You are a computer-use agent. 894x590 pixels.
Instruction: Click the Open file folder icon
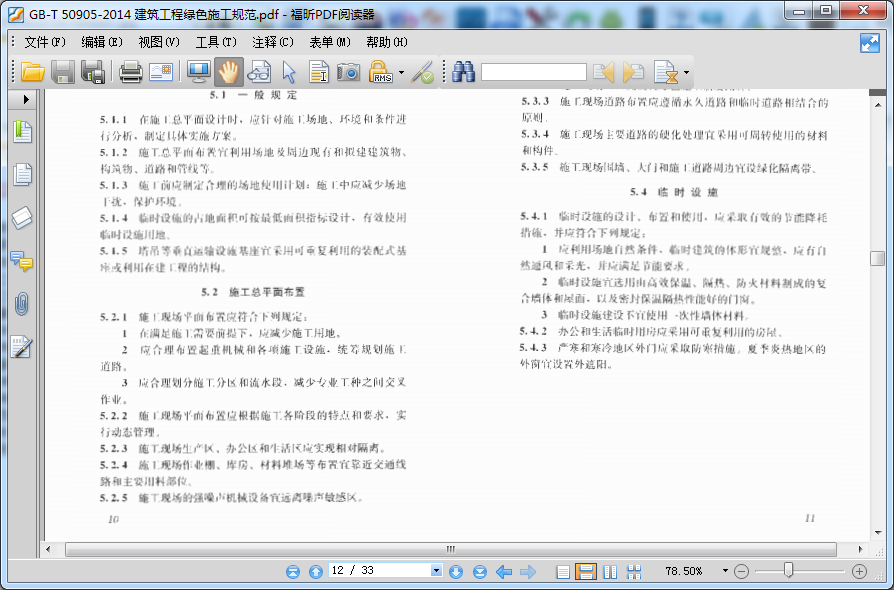(33, 72)
